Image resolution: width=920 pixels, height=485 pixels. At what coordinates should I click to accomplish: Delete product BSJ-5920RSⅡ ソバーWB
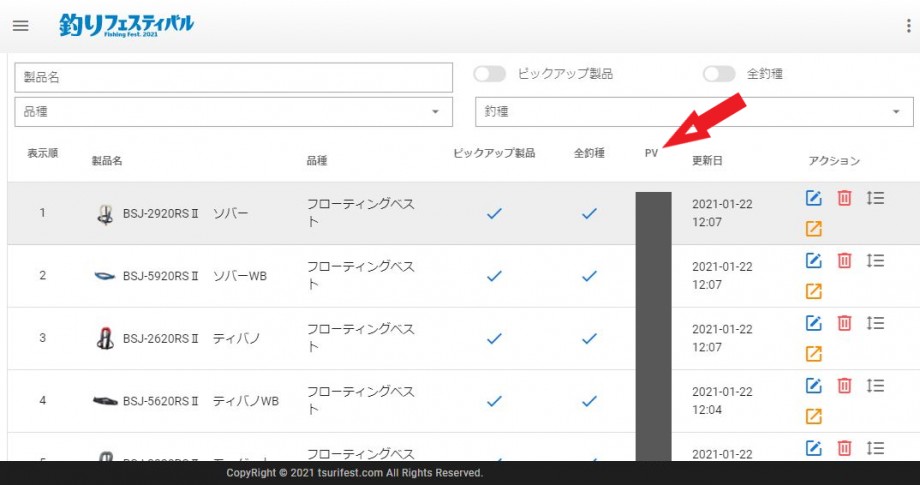(844, 260)
